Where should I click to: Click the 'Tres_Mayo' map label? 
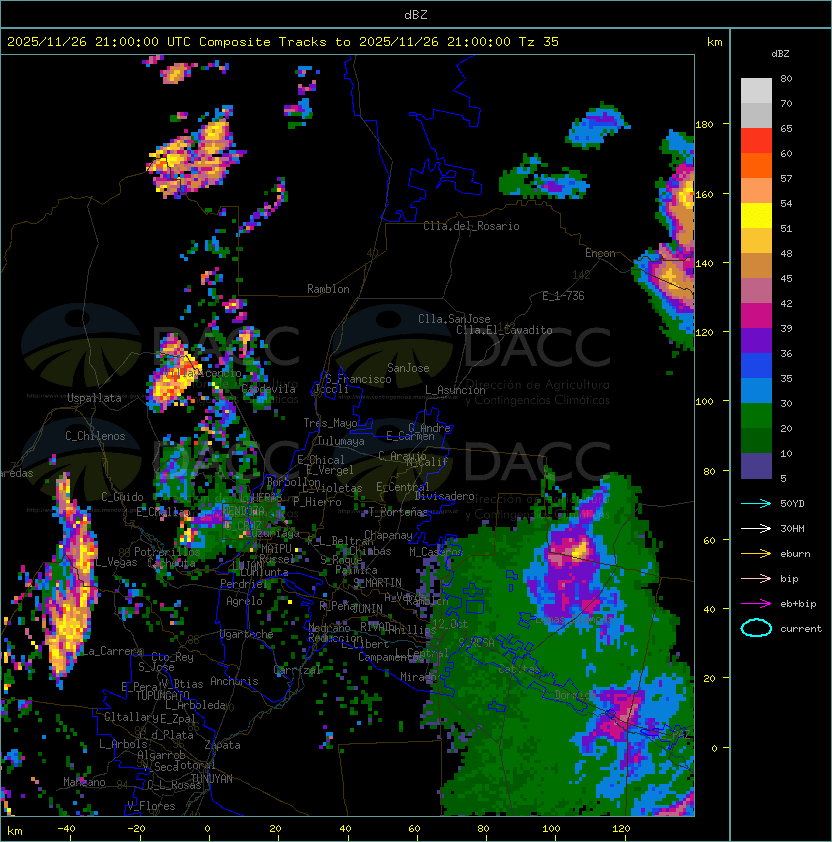pyautogui.click(x=330, y=423)
